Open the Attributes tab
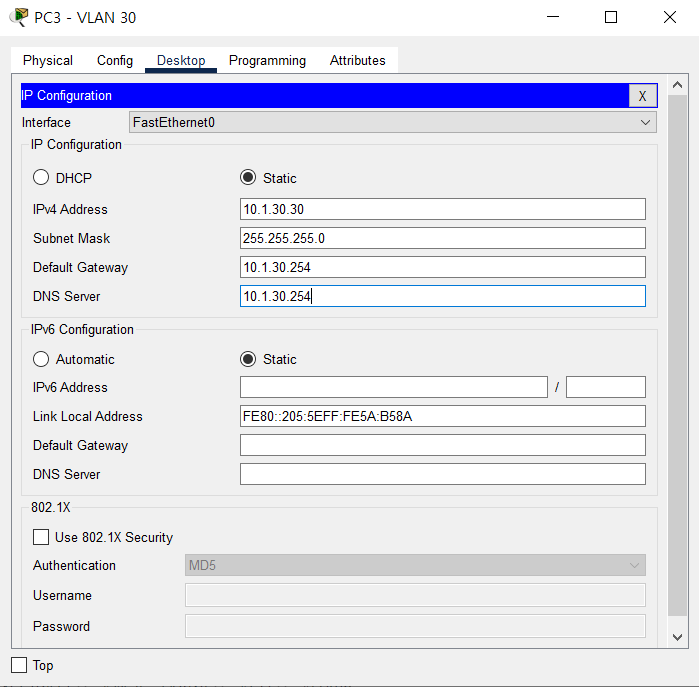 point(358,60)
